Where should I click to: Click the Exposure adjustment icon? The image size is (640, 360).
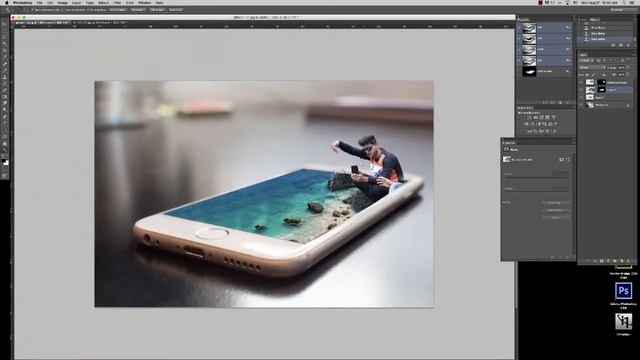click(x=547, y=117)
